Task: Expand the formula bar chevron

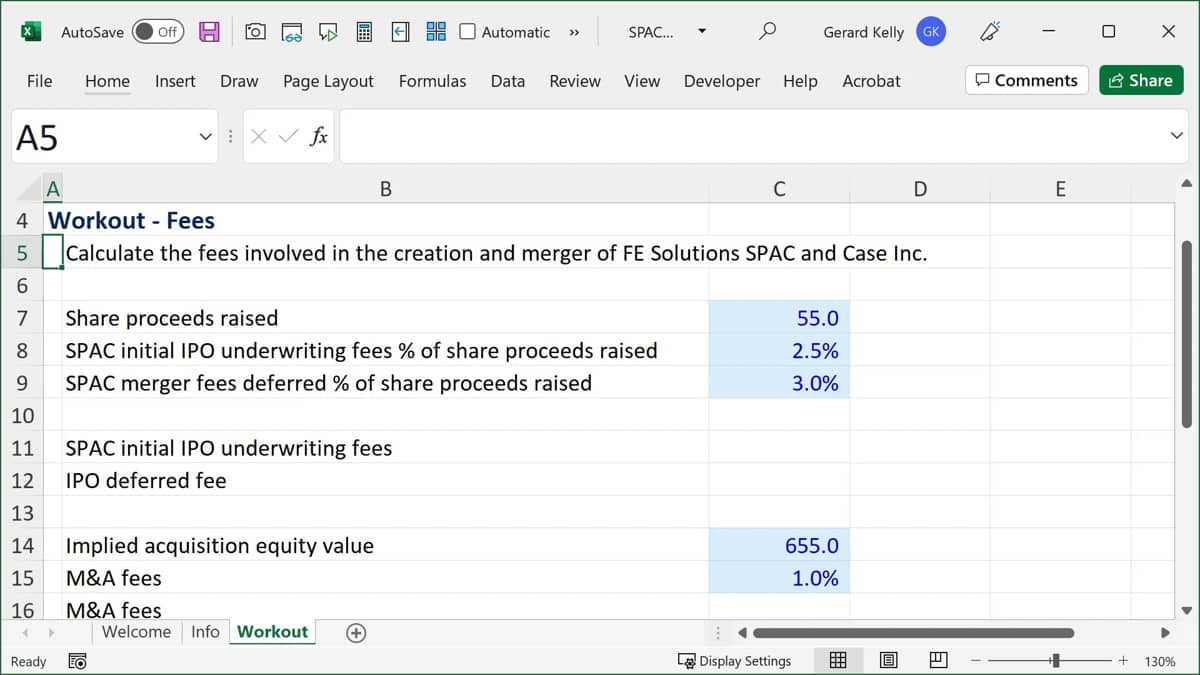Action: tap(1176, 137)
